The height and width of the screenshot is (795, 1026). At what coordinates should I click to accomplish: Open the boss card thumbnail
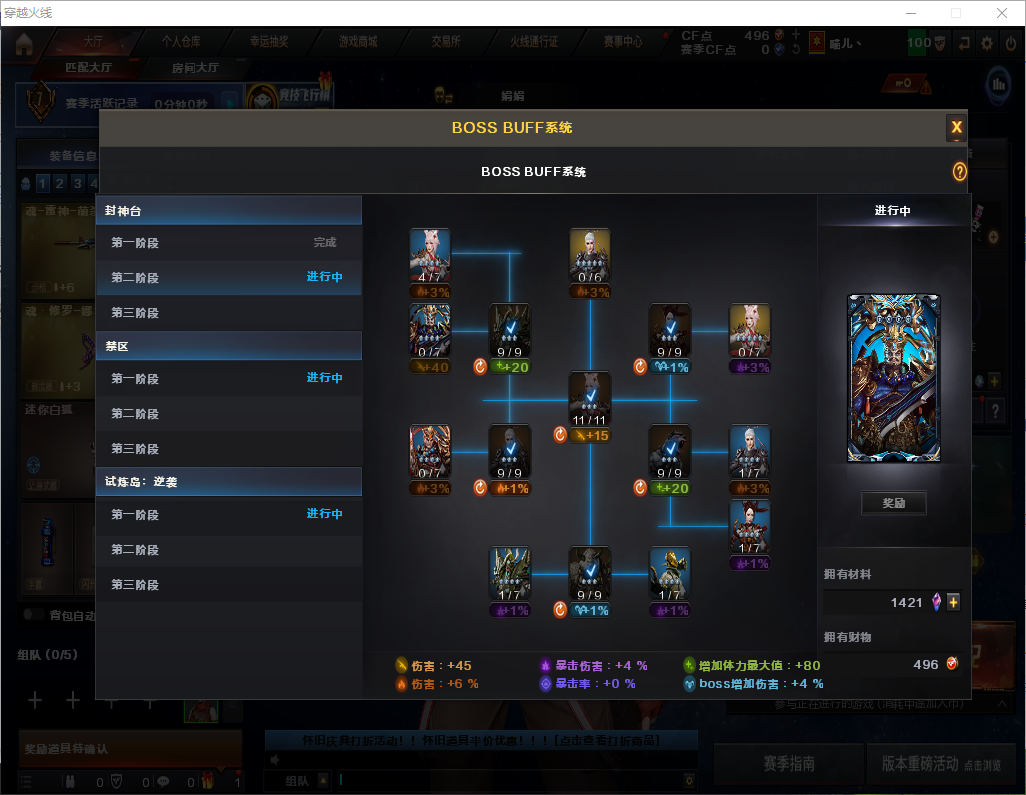point(893,378)
